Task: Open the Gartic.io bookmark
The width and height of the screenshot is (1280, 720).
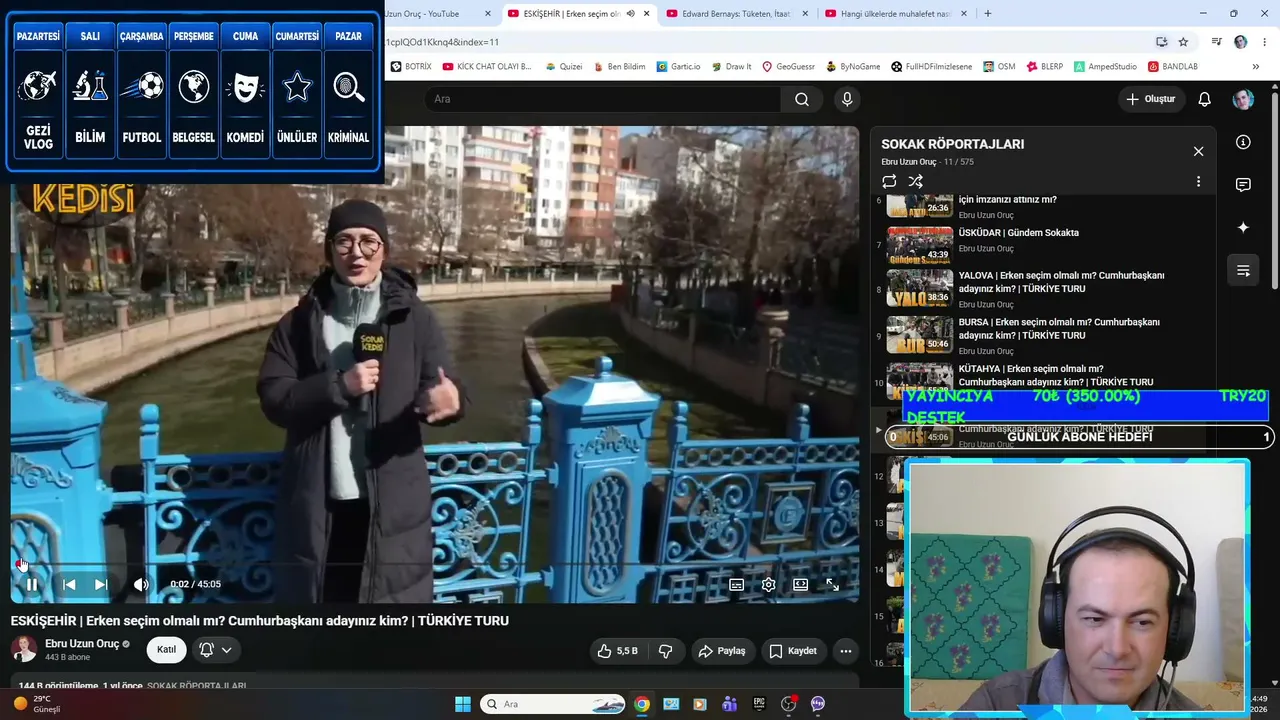Action: 679,67
